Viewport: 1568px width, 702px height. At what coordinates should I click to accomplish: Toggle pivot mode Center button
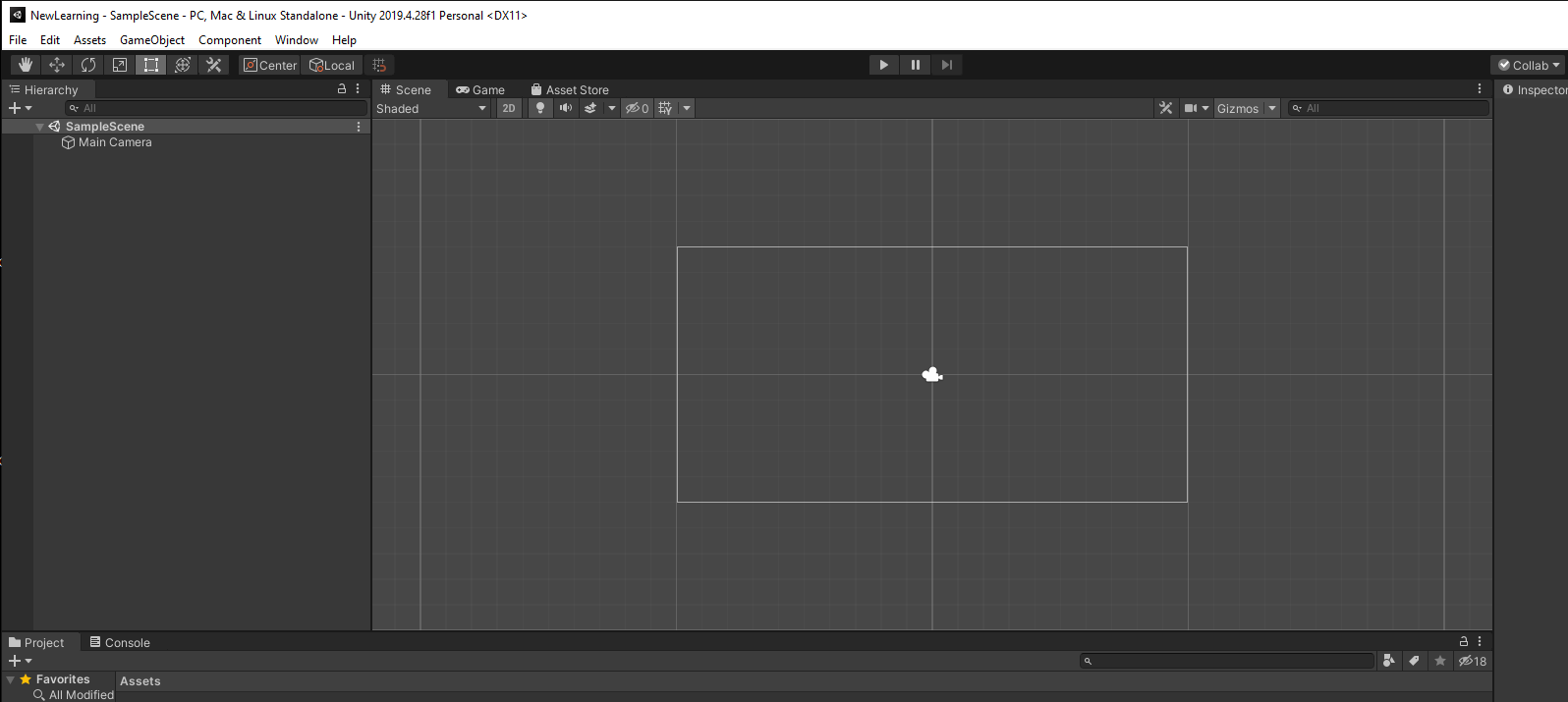click(x=270, y=65)
